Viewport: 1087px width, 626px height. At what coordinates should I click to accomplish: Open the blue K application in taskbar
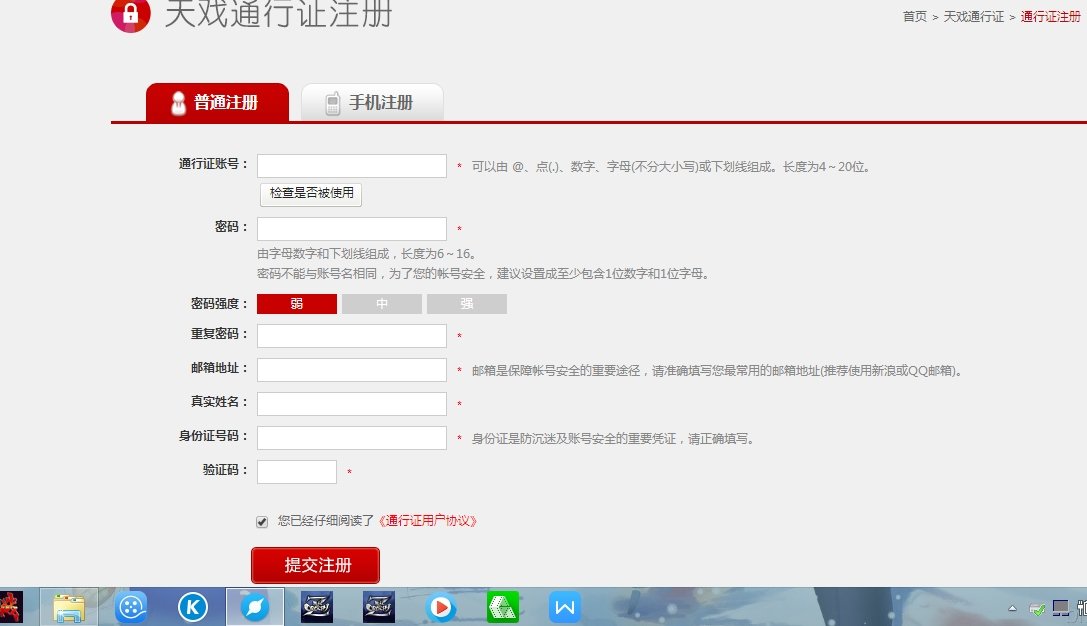(193, 607)
